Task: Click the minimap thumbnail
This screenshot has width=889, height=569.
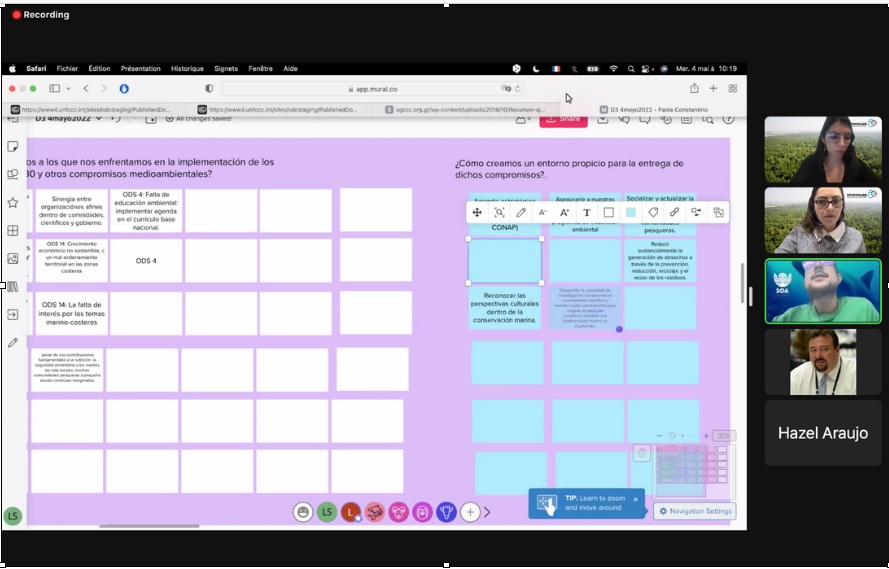Action: [693, 470]
